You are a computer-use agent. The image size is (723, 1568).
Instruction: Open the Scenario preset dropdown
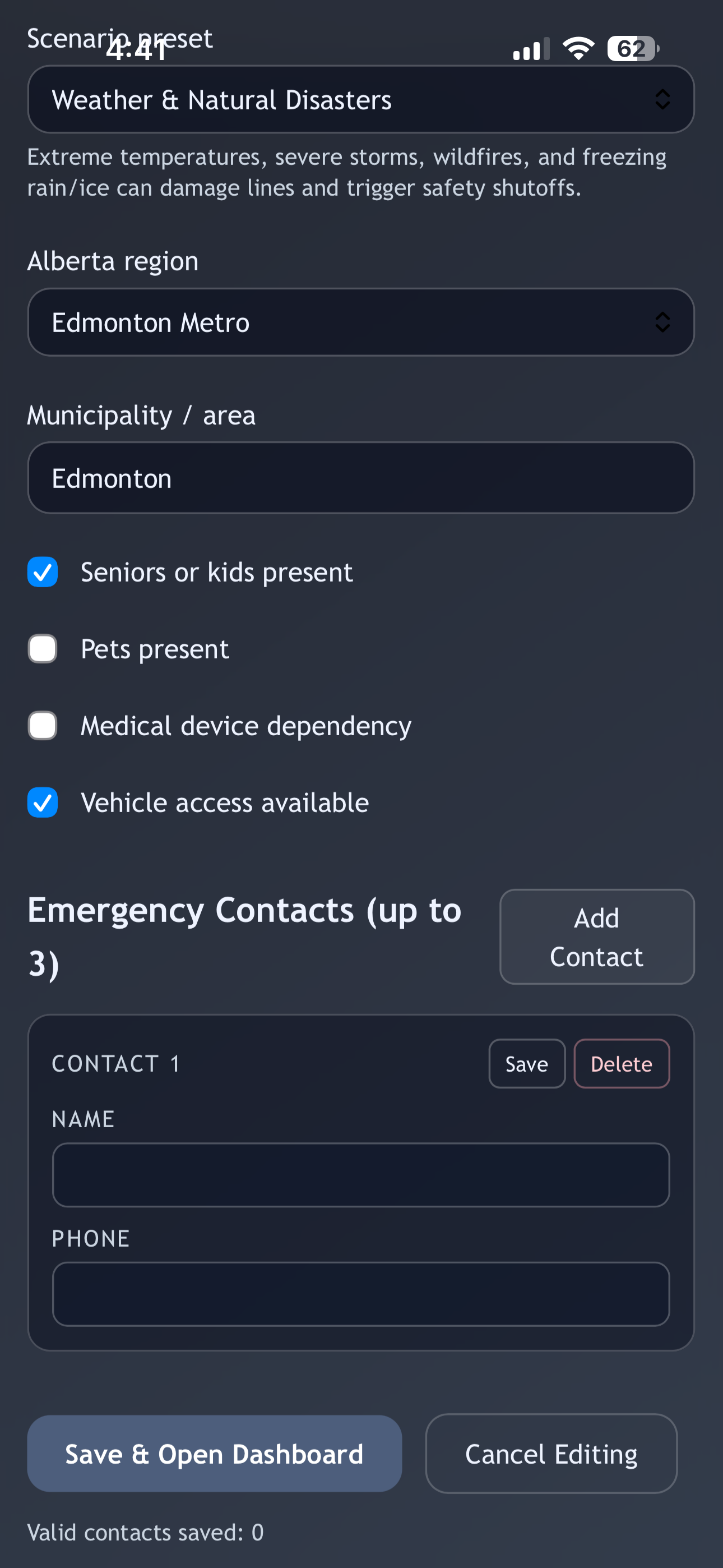point(361,99)
